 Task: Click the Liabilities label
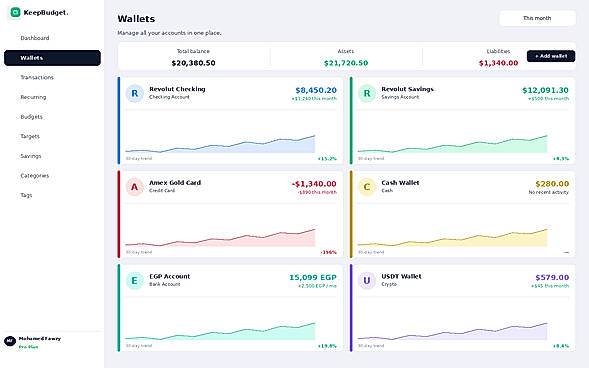(x=498, y=51)
